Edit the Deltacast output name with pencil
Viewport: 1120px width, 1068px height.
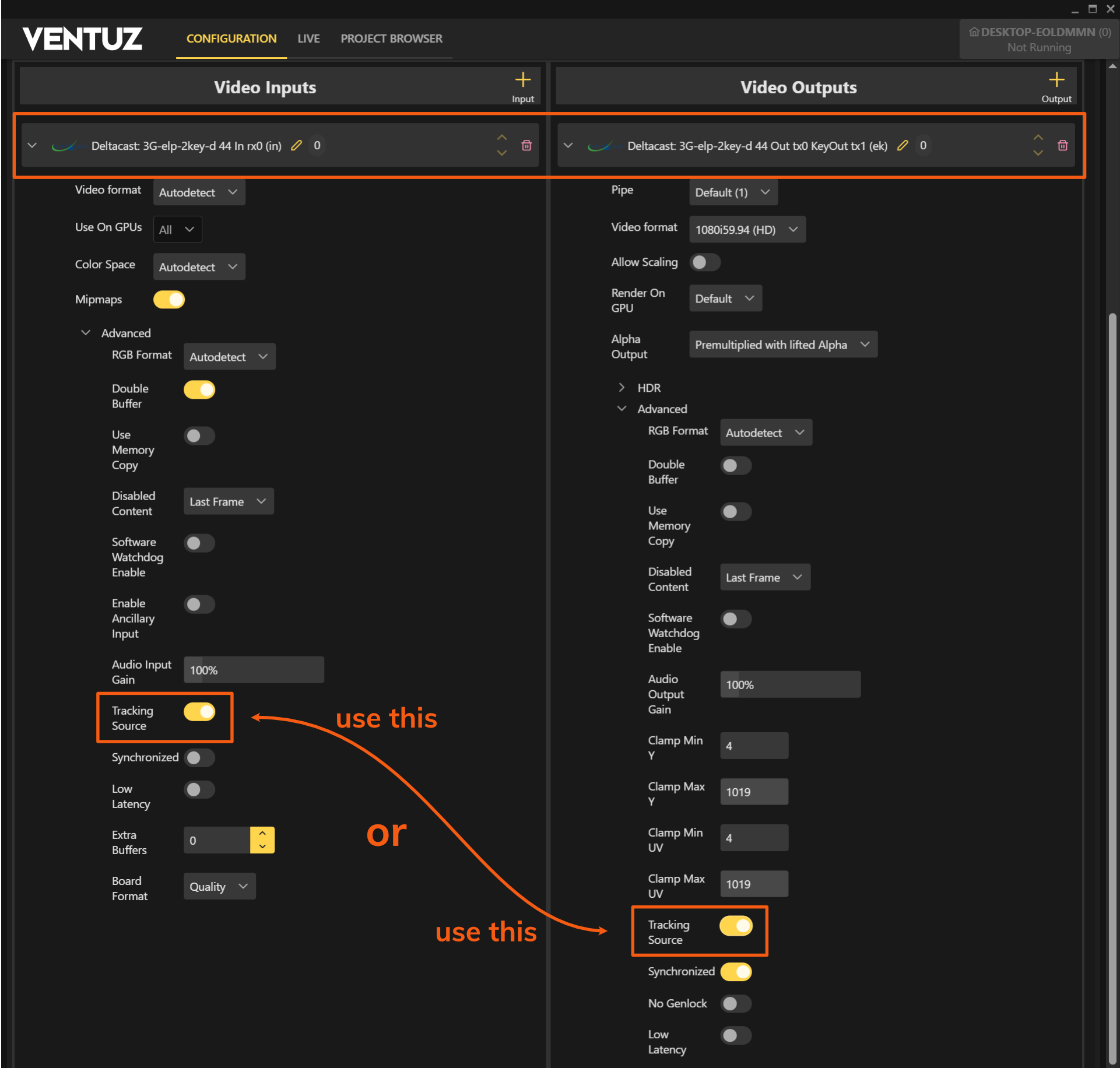[x=903, y=146]
